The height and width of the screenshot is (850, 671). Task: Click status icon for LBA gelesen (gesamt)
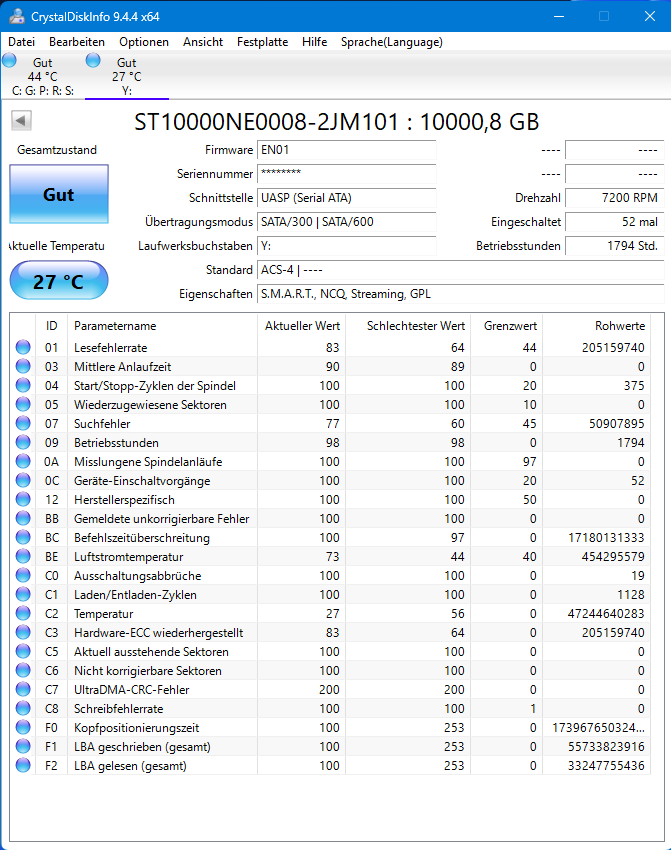(x=23, y=765)
